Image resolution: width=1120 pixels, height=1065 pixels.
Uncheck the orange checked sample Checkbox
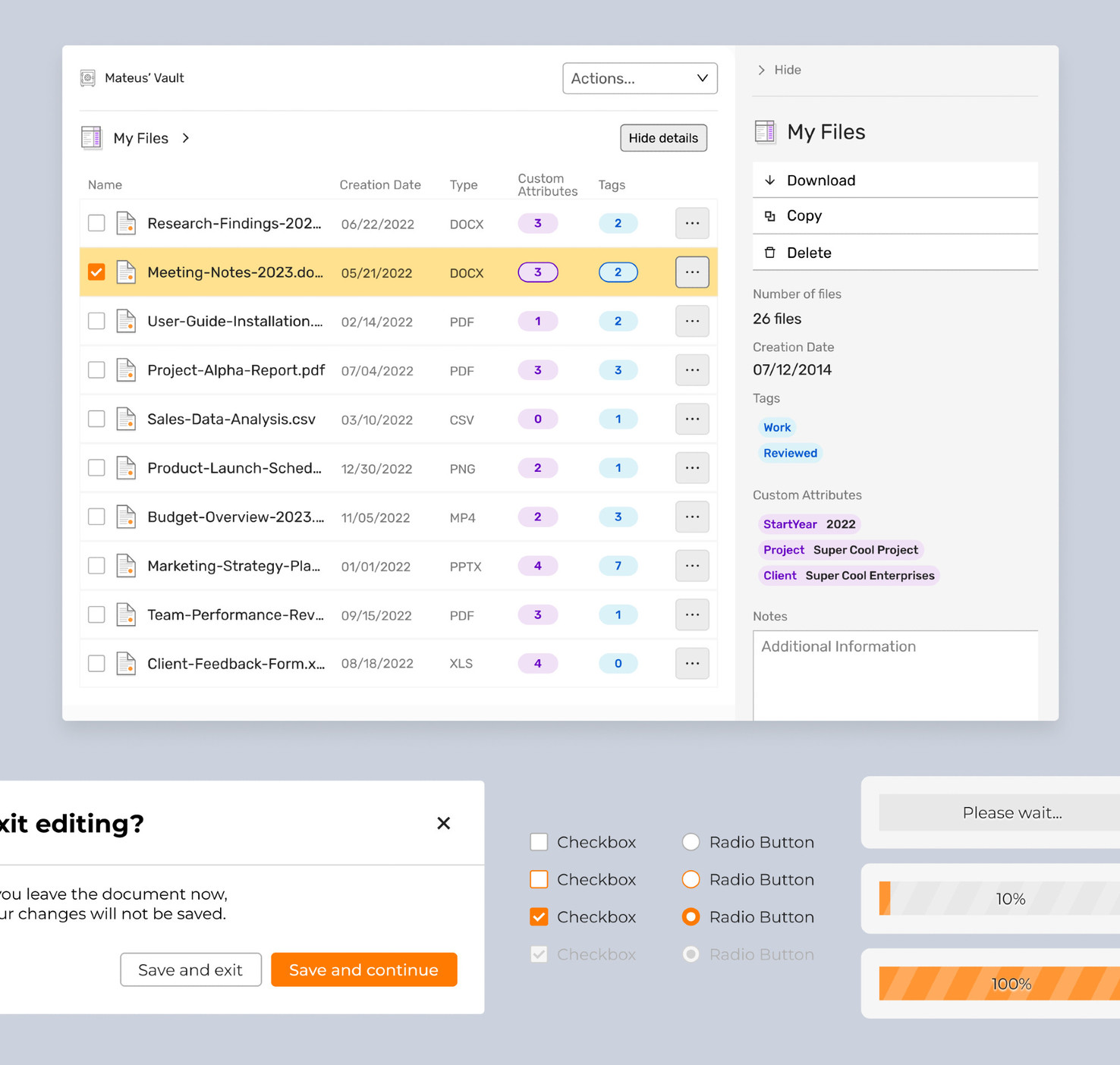point(539,917)
